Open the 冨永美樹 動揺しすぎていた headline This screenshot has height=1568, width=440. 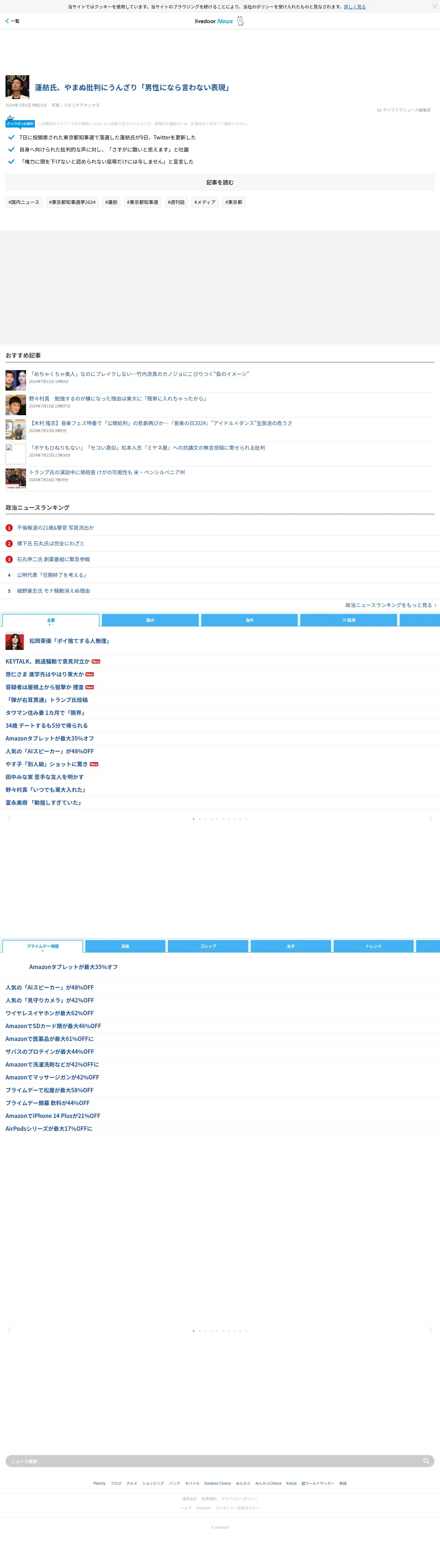coord(44,803)
